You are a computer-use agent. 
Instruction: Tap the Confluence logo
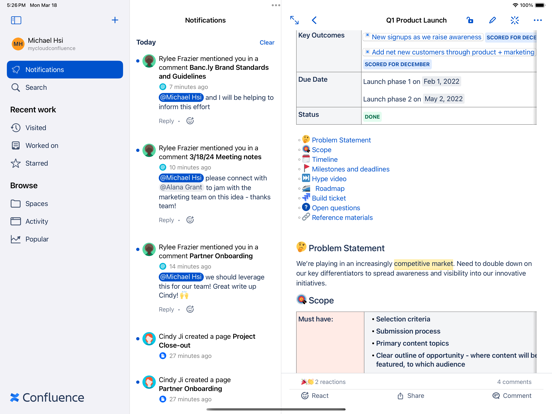[x=47, y=397]
